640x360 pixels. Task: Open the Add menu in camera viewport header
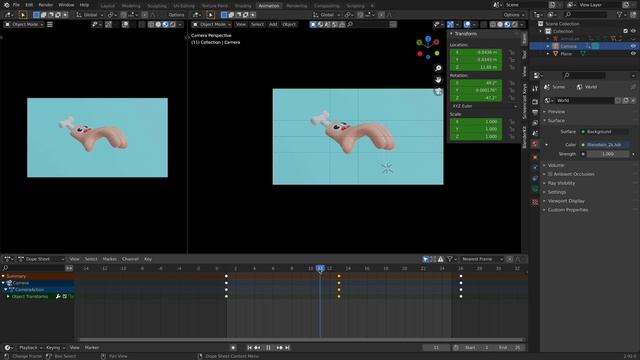(273, 24)
